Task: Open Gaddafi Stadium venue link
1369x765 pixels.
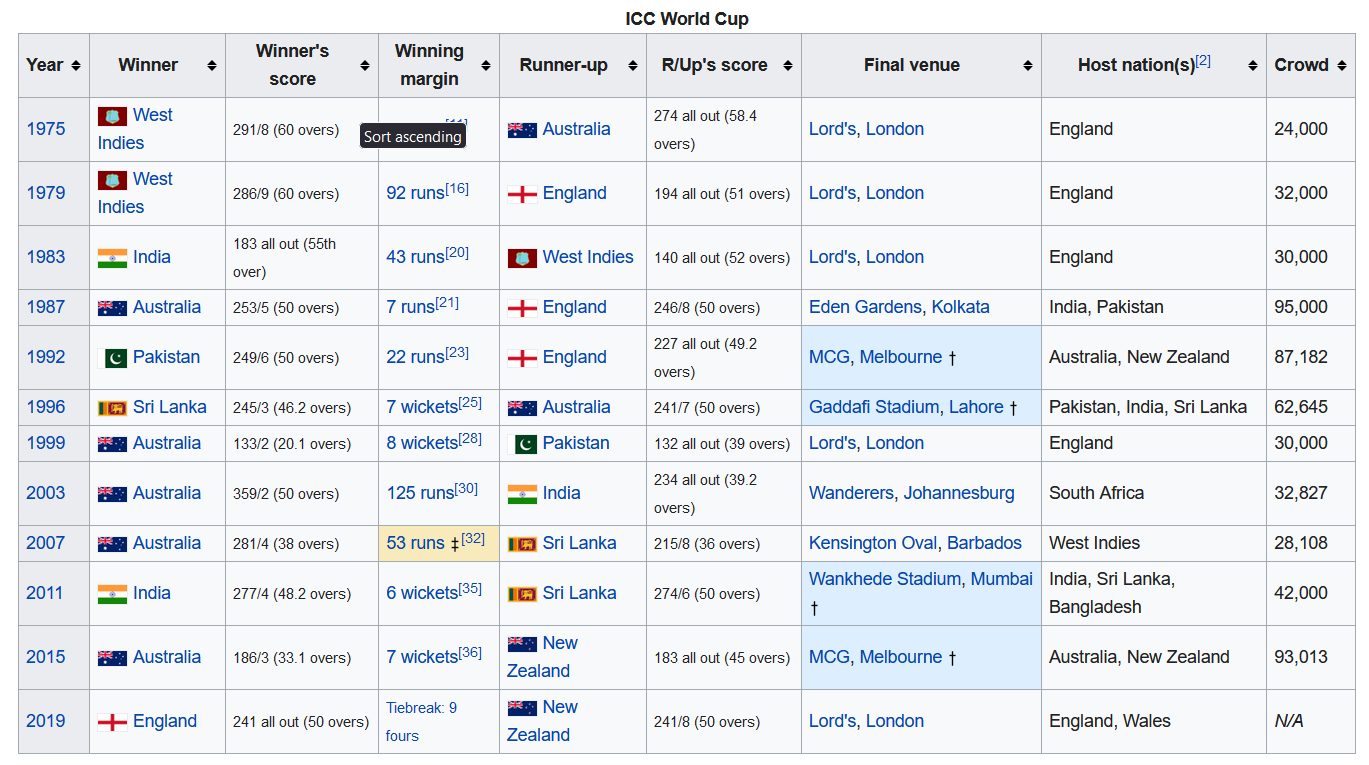Action: (x=874, y=407)
